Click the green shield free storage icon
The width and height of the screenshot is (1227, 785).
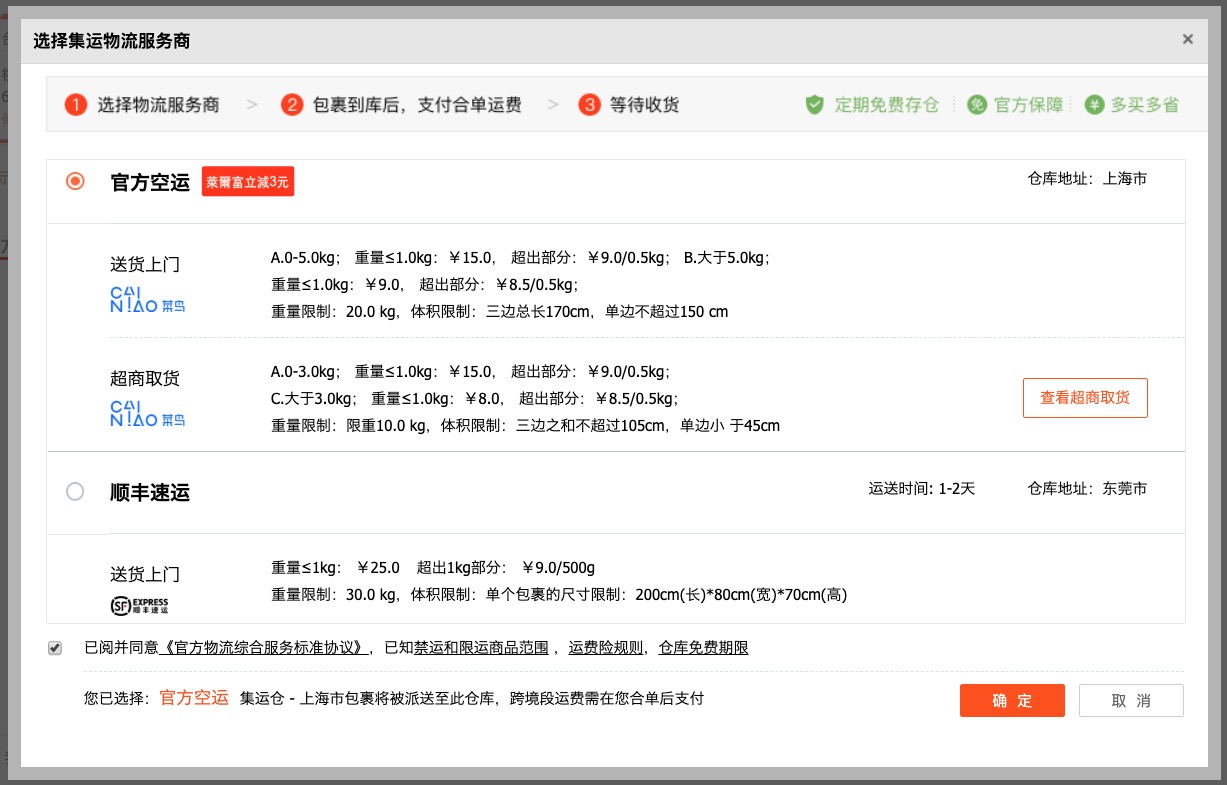click(x=815, y=105)
